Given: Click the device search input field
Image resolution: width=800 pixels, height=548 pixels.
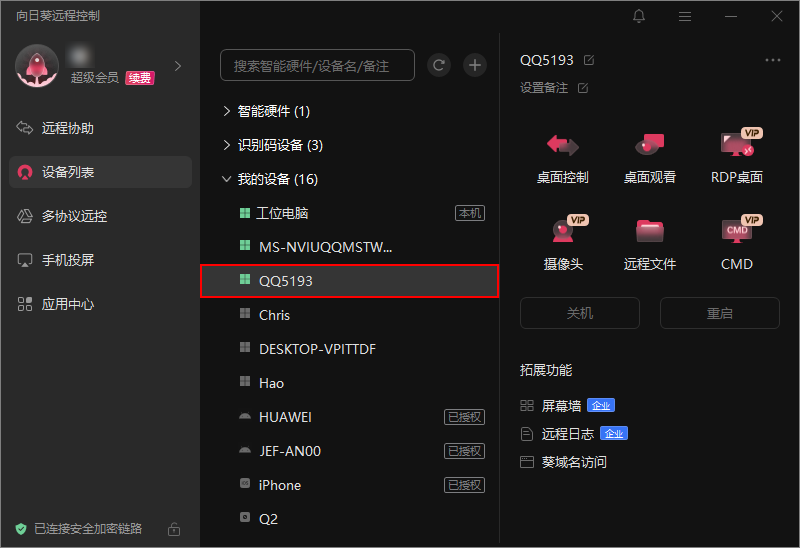Looking at the screenshot, I should click(317, 65).
